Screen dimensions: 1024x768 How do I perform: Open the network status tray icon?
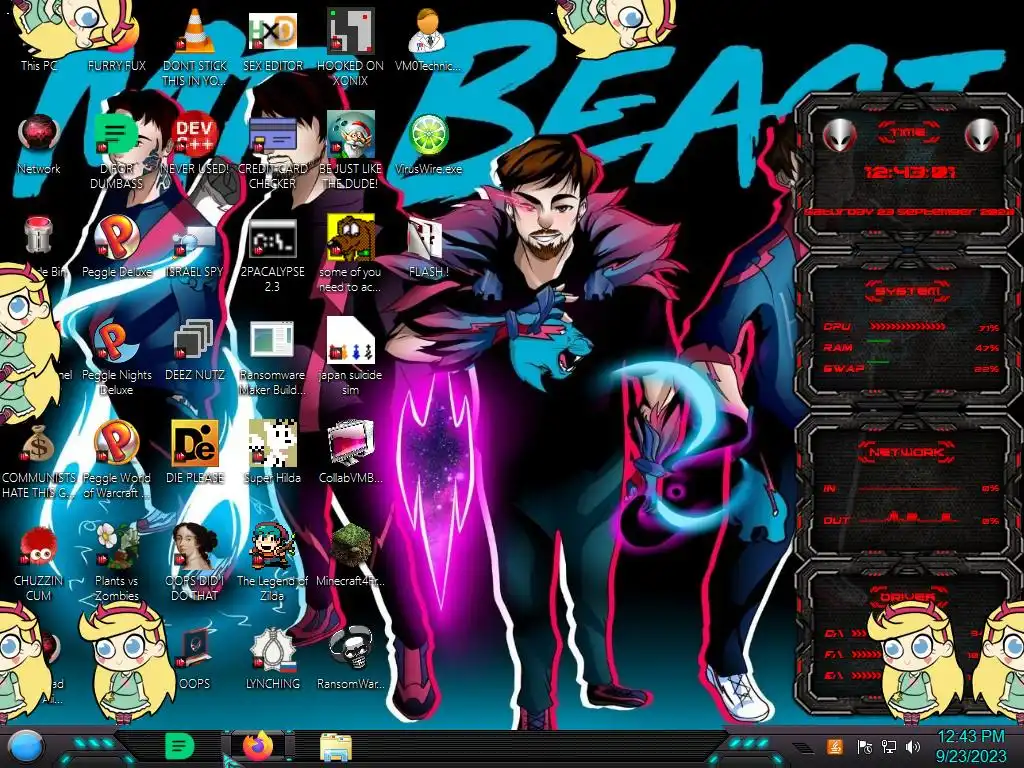pos(889,746)
